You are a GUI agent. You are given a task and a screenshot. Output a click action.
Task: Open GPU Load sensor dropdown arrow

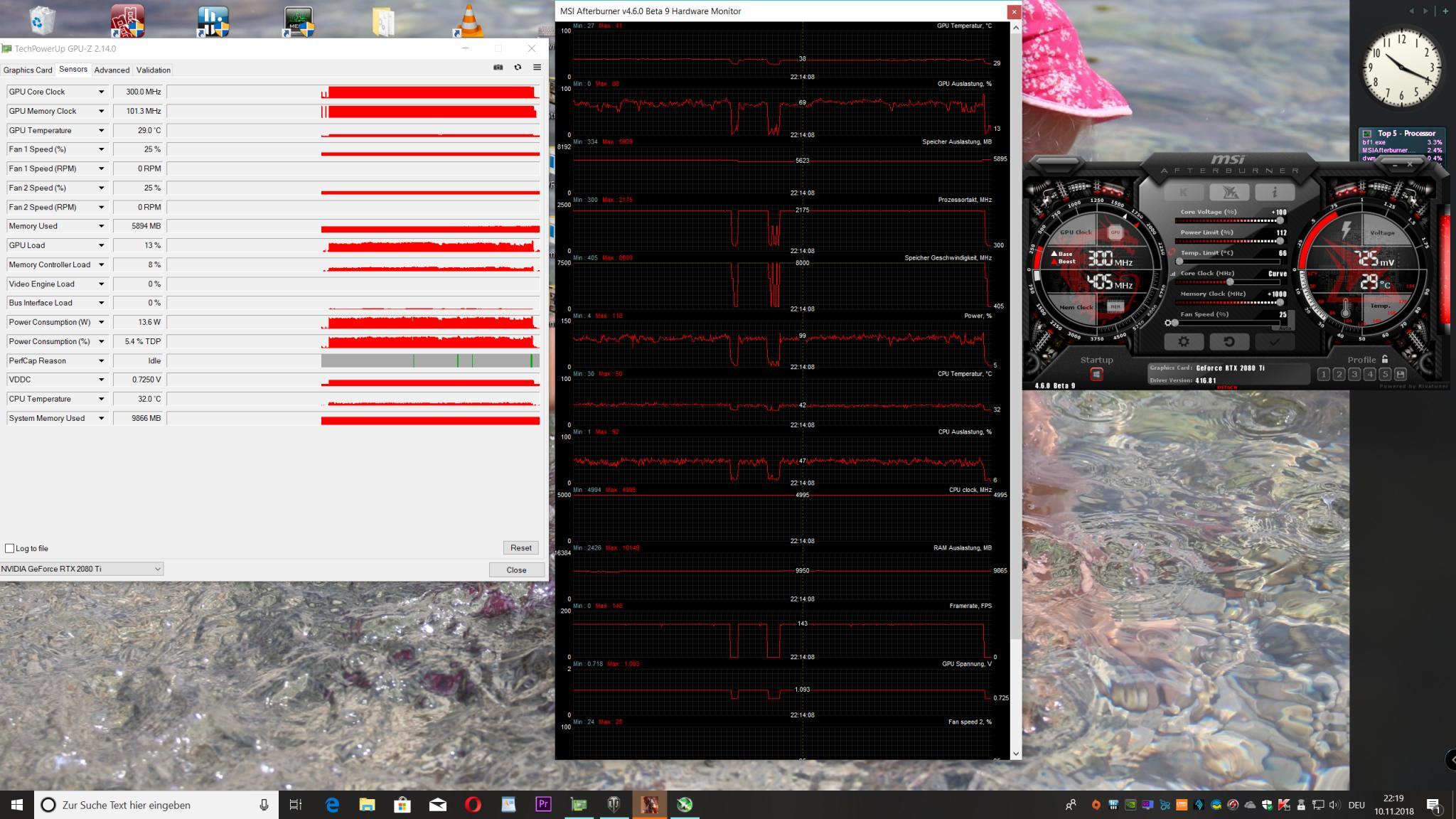click(101, 245)
